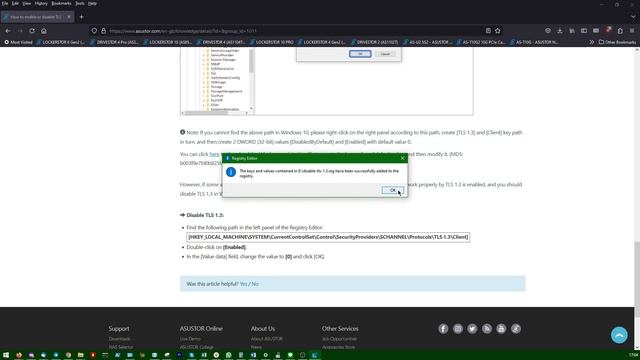Open the Bookmarks menu
The image size is (640, 360).
[x=61, y=3]
